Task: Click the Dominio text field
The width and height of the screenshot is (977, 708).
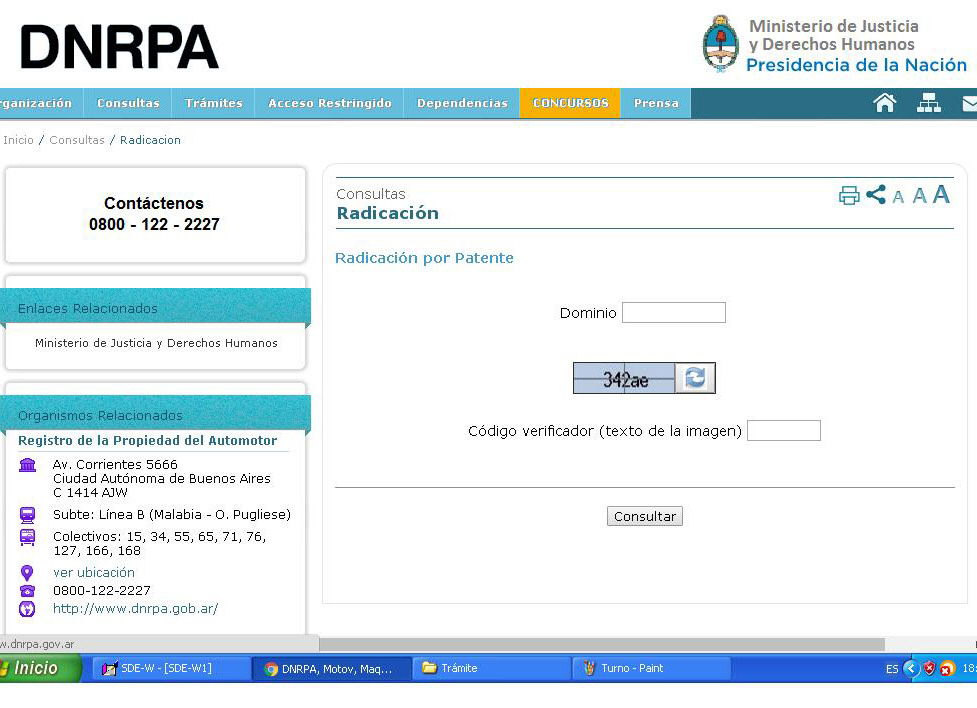Action: tap(673, 313)
